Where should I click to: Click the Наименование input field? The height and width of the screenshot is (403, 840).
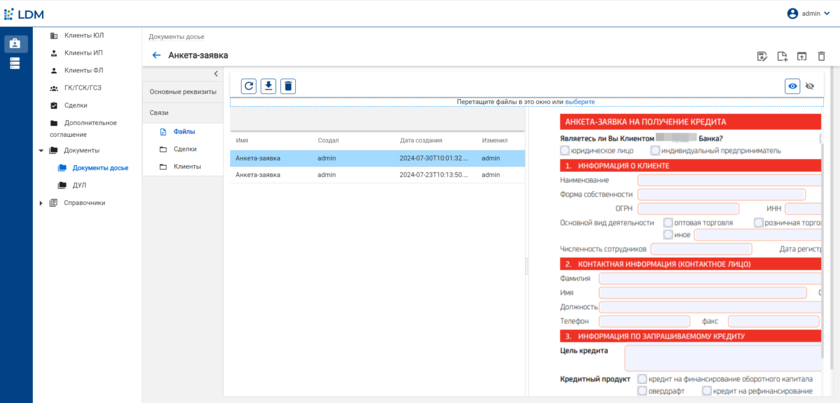point(718,180)
